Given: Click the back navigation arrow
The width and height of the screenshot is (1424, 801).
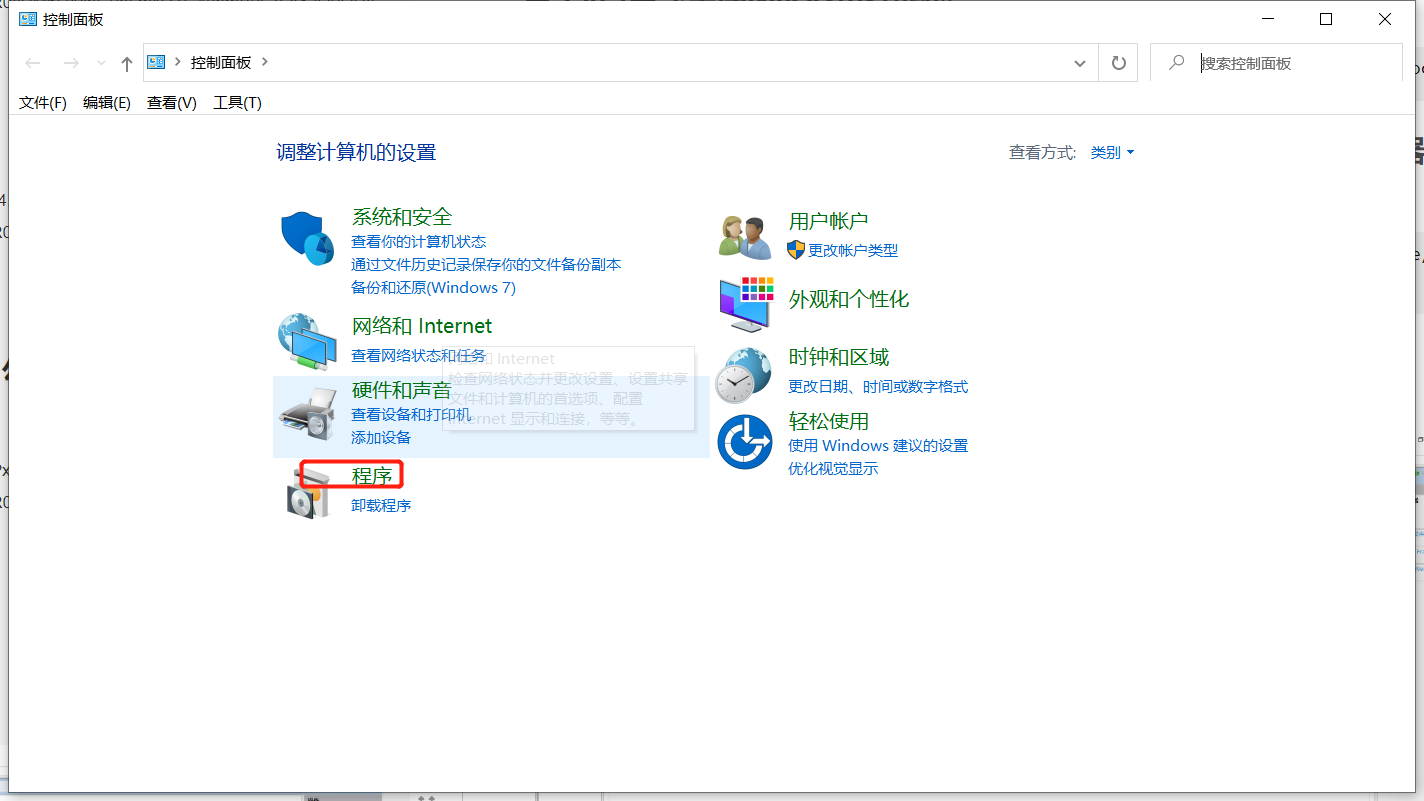Looking at the screenshot, I should [32, 62].
